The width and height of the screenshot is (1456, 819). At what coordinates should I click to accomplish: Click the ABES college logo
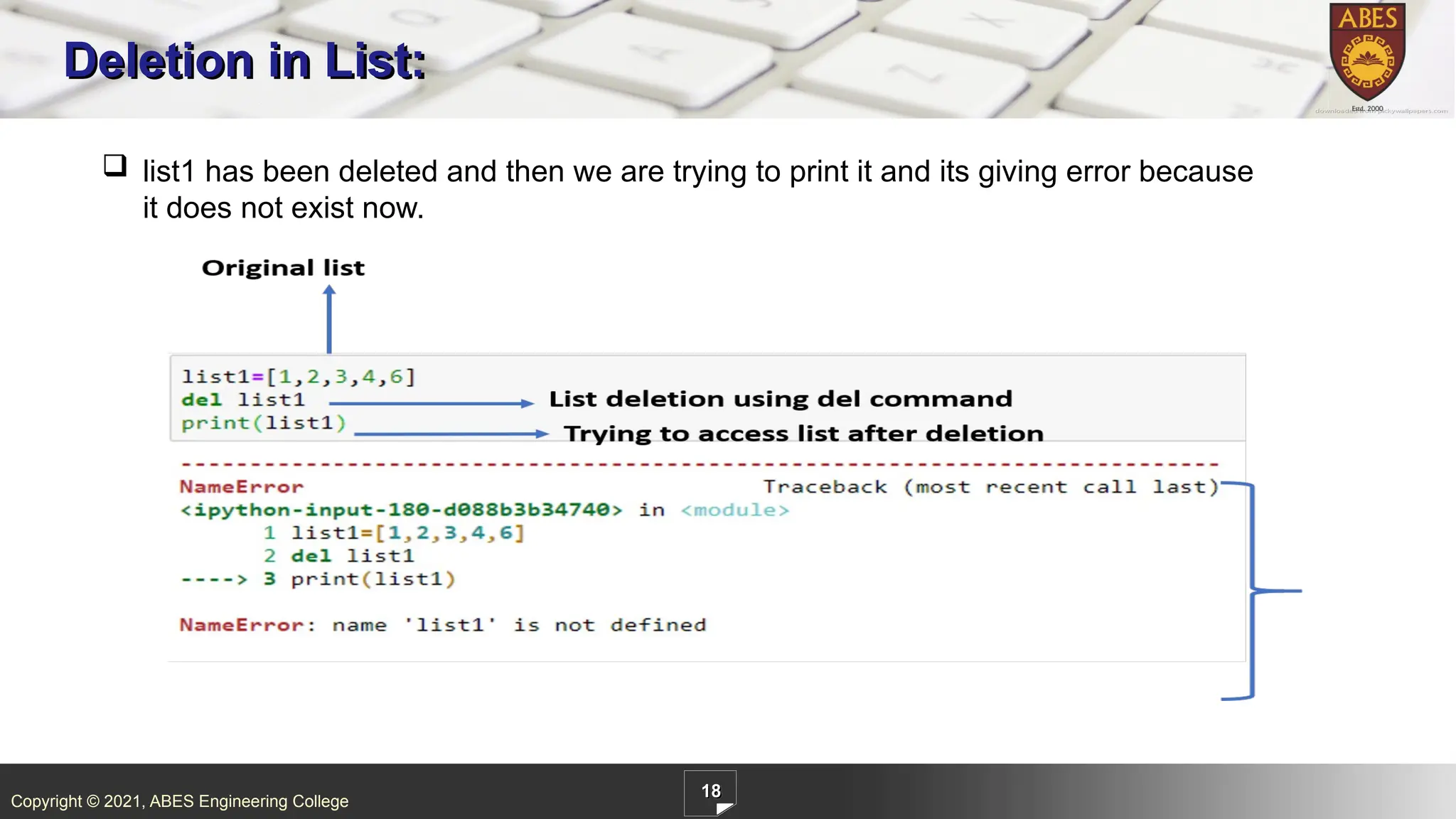1367,57
